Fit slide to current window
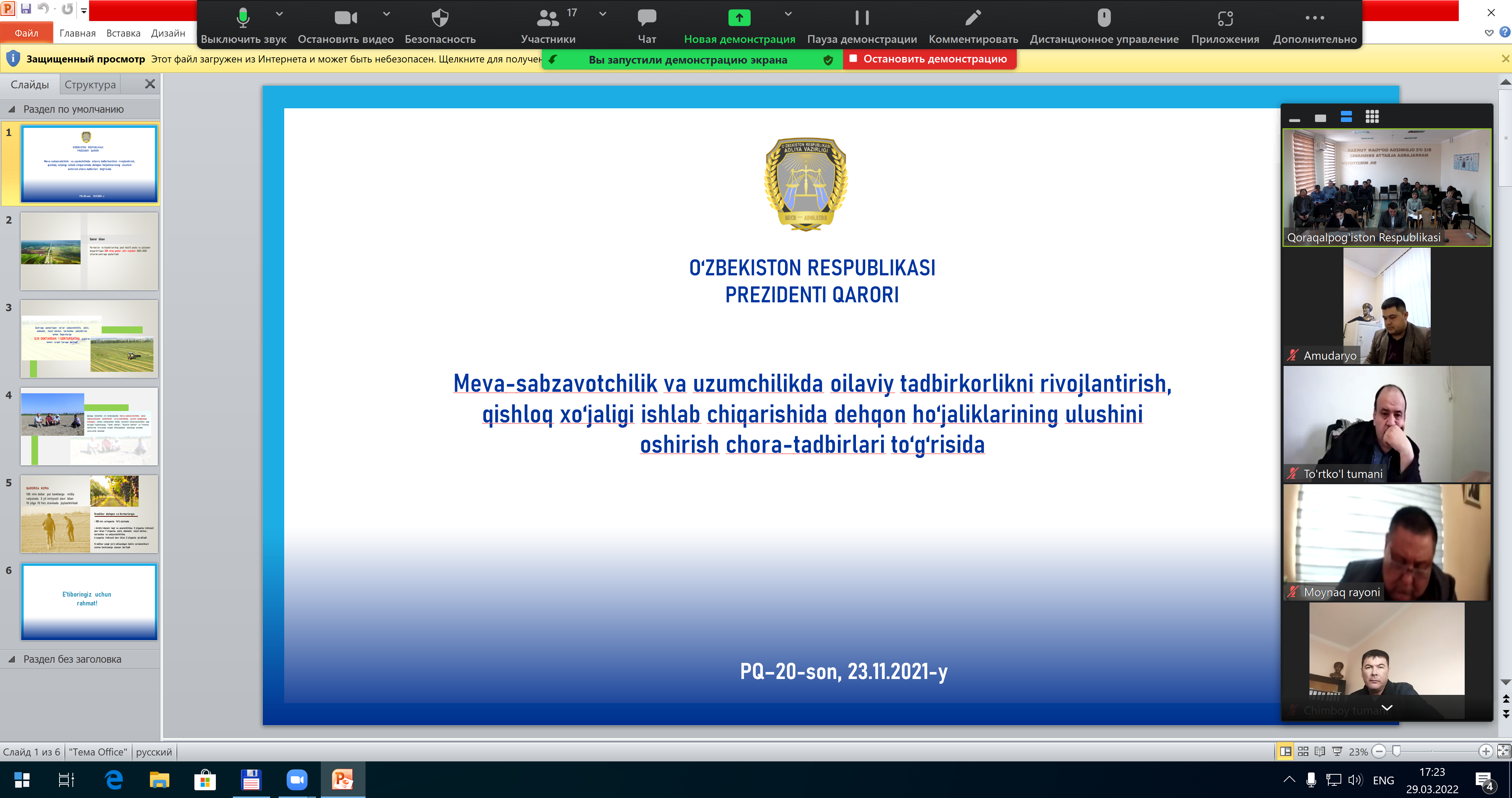The height and width of the screenshot is (798, 1512). click(x=1504, y=751)
